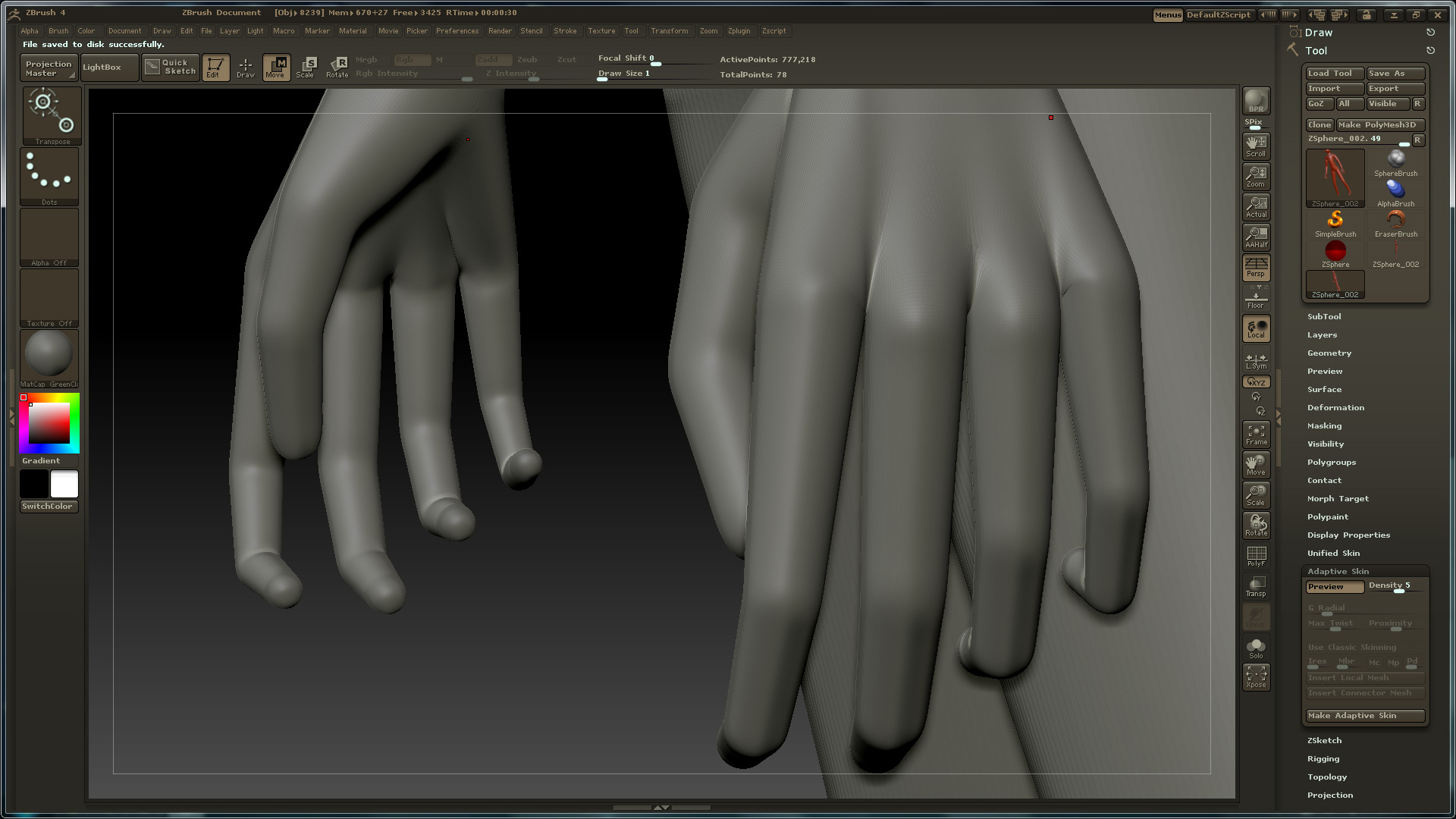Screen dimensions: 1456x819
Task: Open the Transpose brush icon
Action: [x=51, y=115]
